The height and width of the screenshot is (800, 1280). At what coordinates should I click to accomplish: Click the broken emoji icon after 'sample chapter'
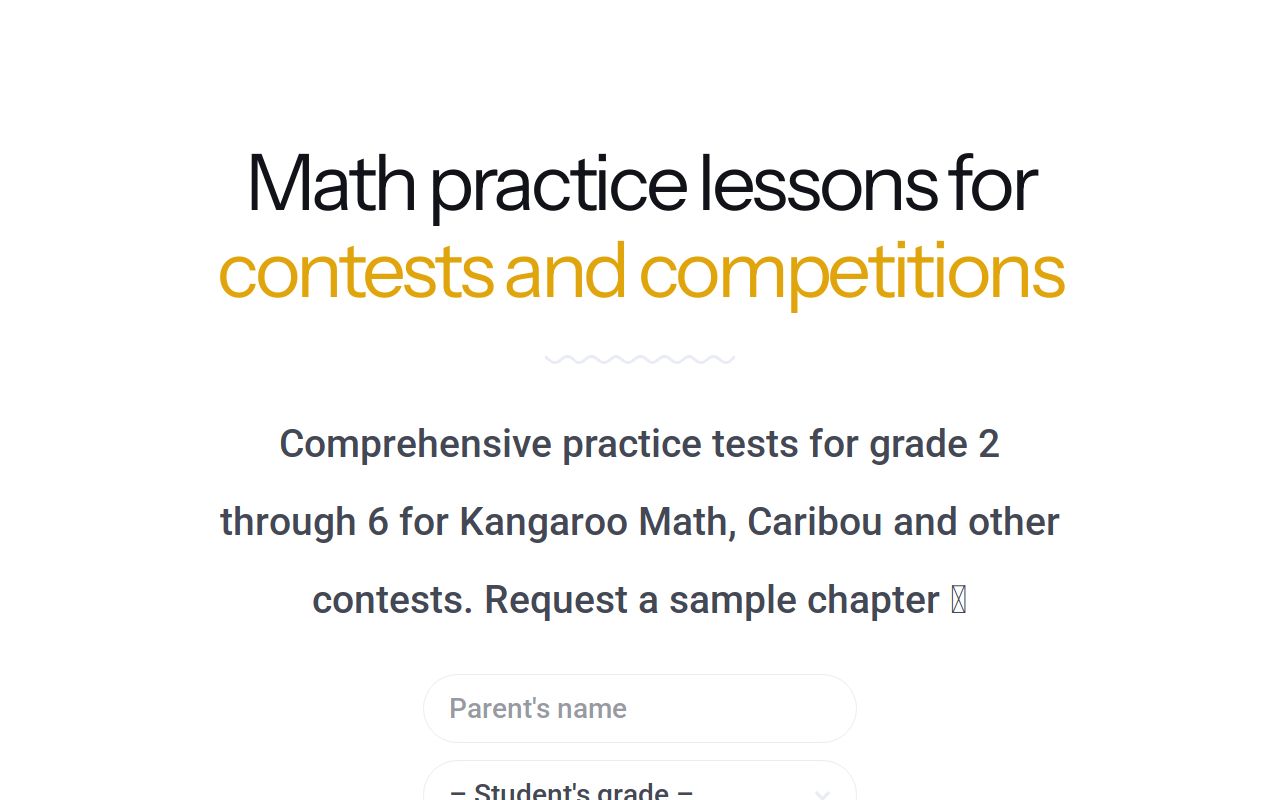coord(961,599)
